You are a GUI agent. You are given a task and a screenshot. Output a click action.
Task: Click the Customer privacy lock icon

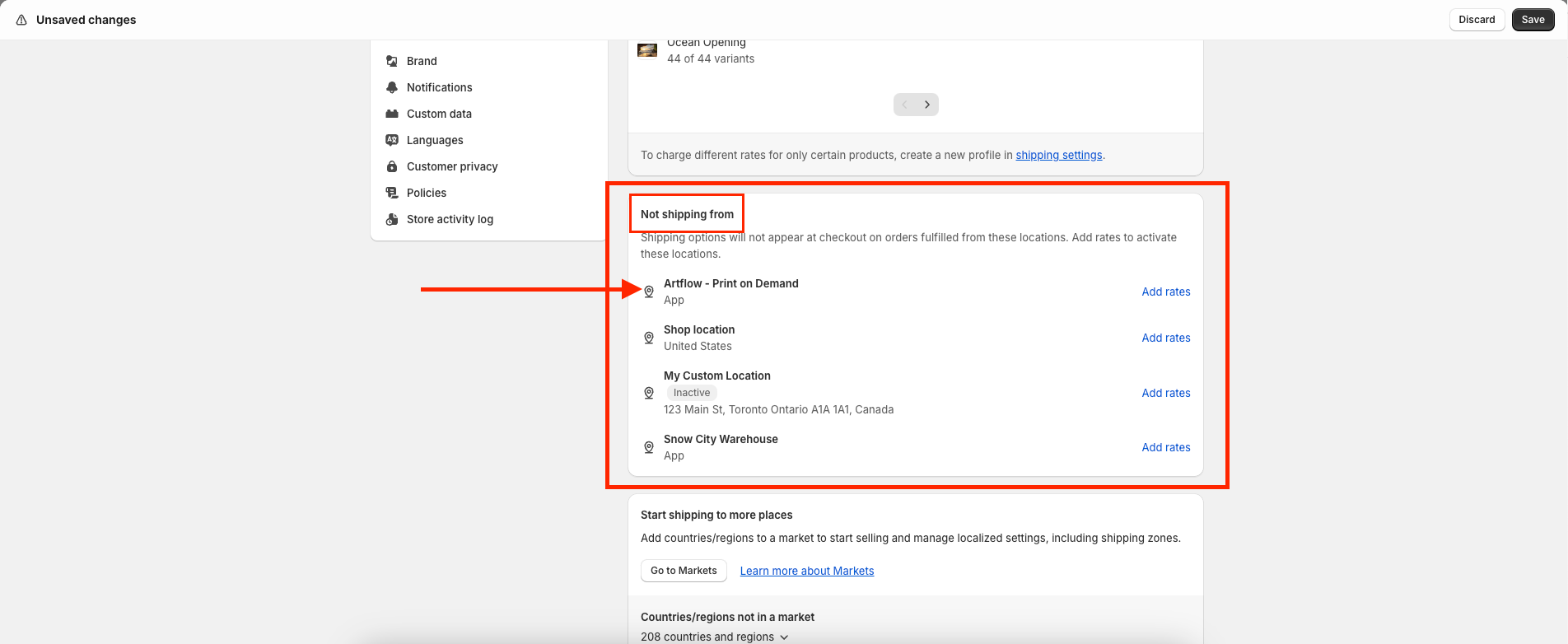(392, 166)
